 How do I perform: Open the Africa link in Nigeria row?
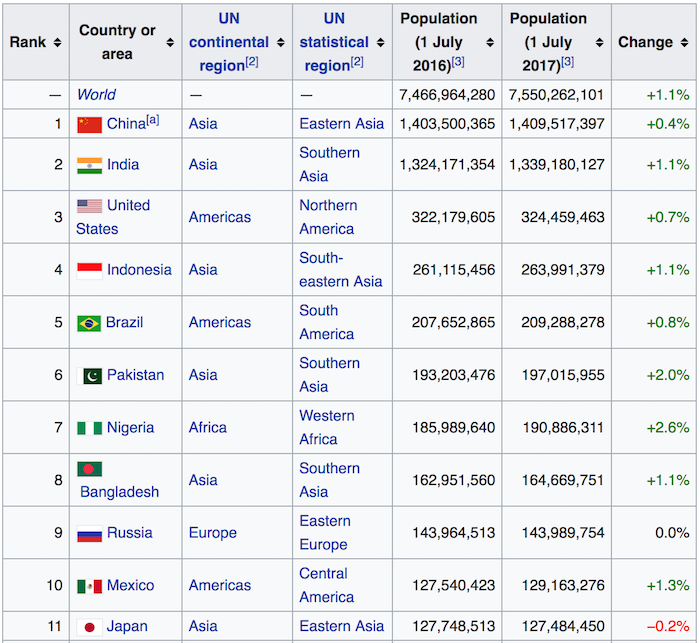pyautogui.click(x=208, y=428)
